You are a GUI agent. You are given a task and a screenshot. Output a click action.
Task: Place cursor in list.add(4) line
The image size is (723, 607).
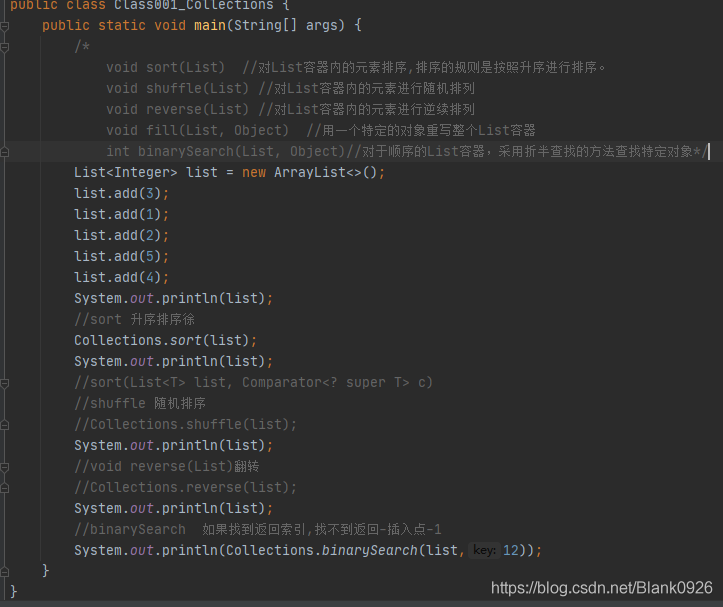121,277
